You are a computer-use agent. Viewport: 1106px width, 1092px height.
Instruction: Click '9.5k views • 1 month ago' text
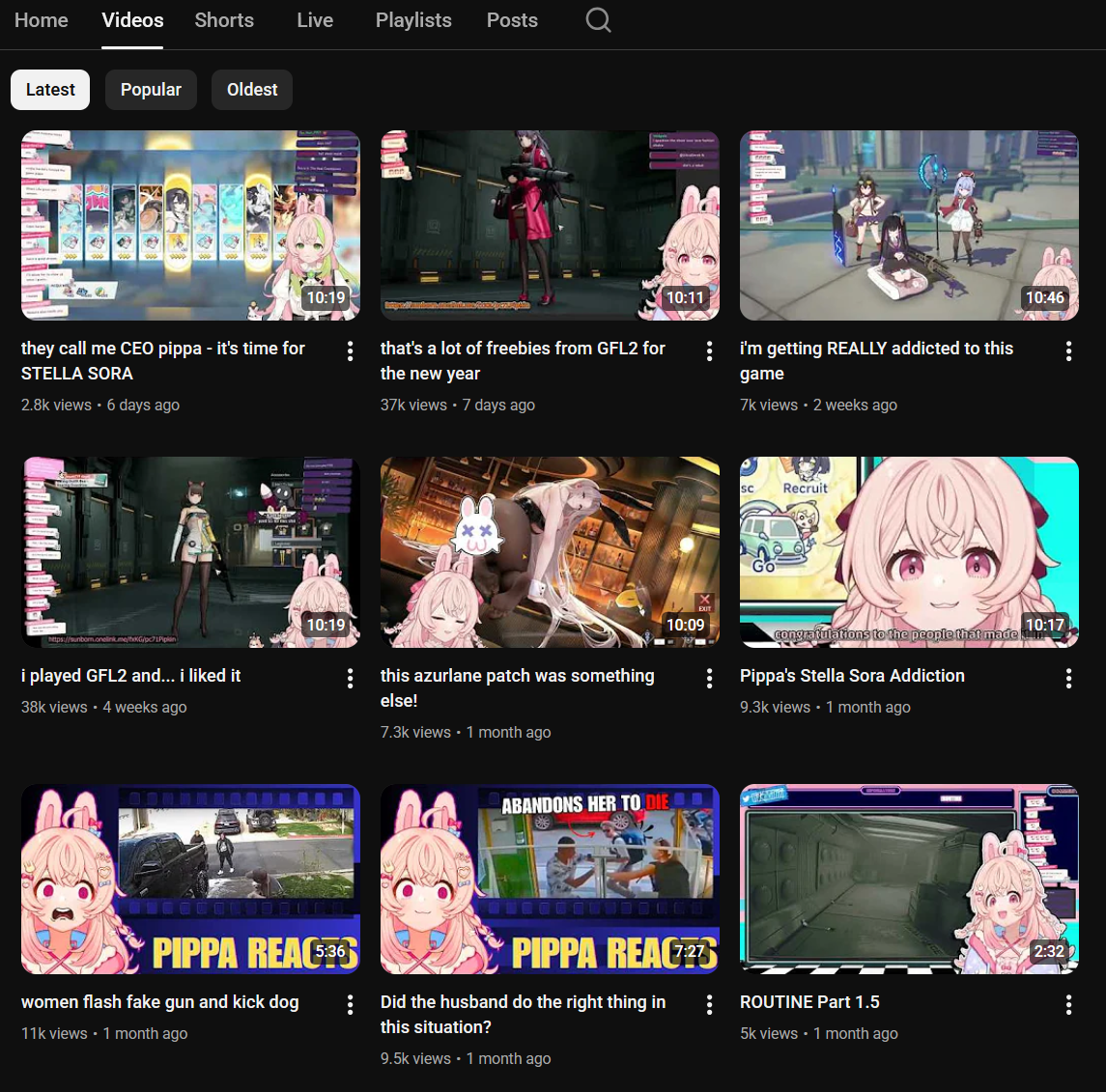pos(466,1059)
